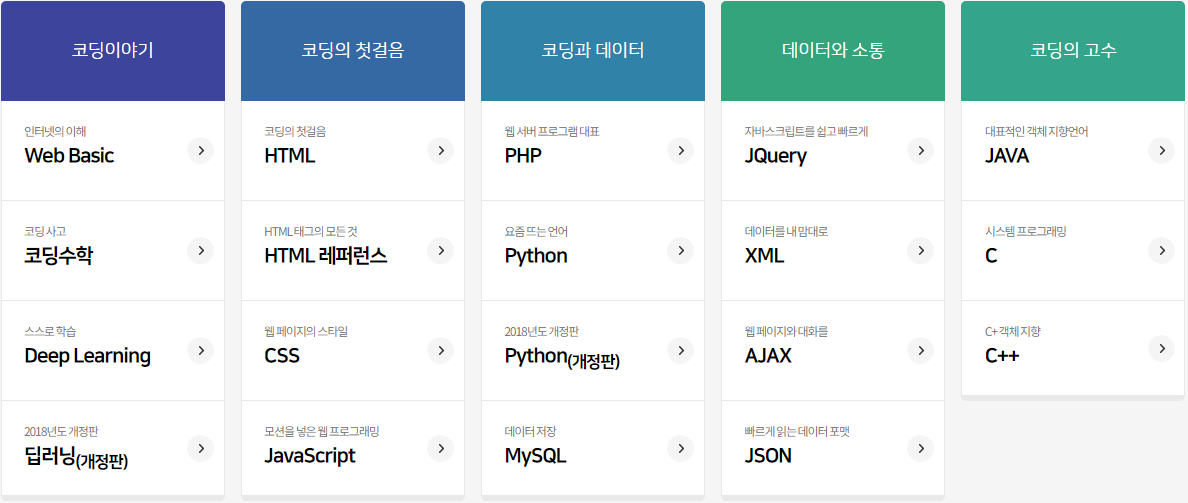1188x503 pixels.
Task: Open Python(개정판) using its arrow icon
Action: click(680, 350)
